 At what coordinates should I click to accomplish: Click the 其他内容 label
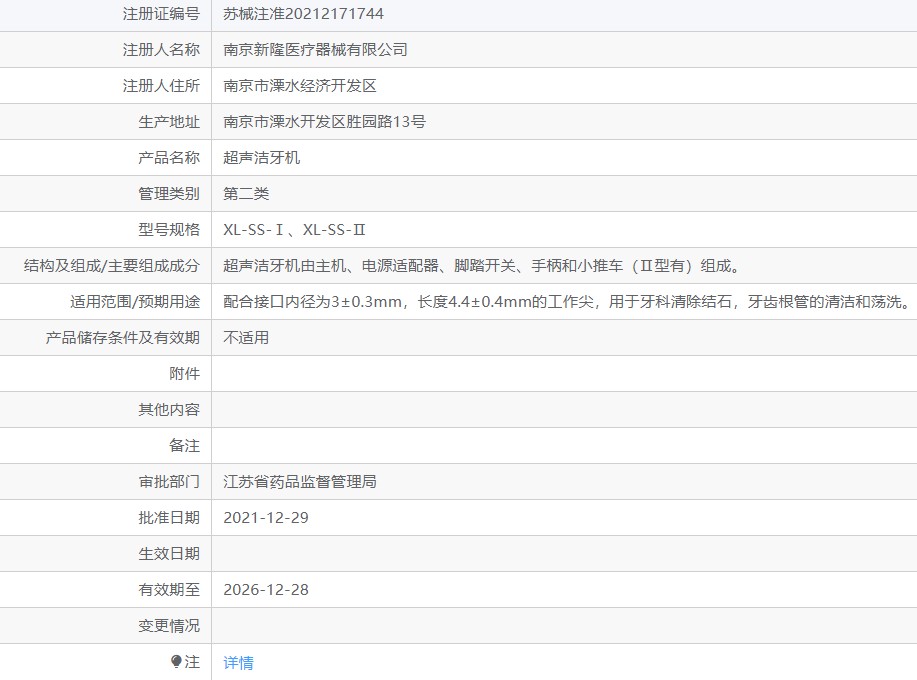click(169, 410)
